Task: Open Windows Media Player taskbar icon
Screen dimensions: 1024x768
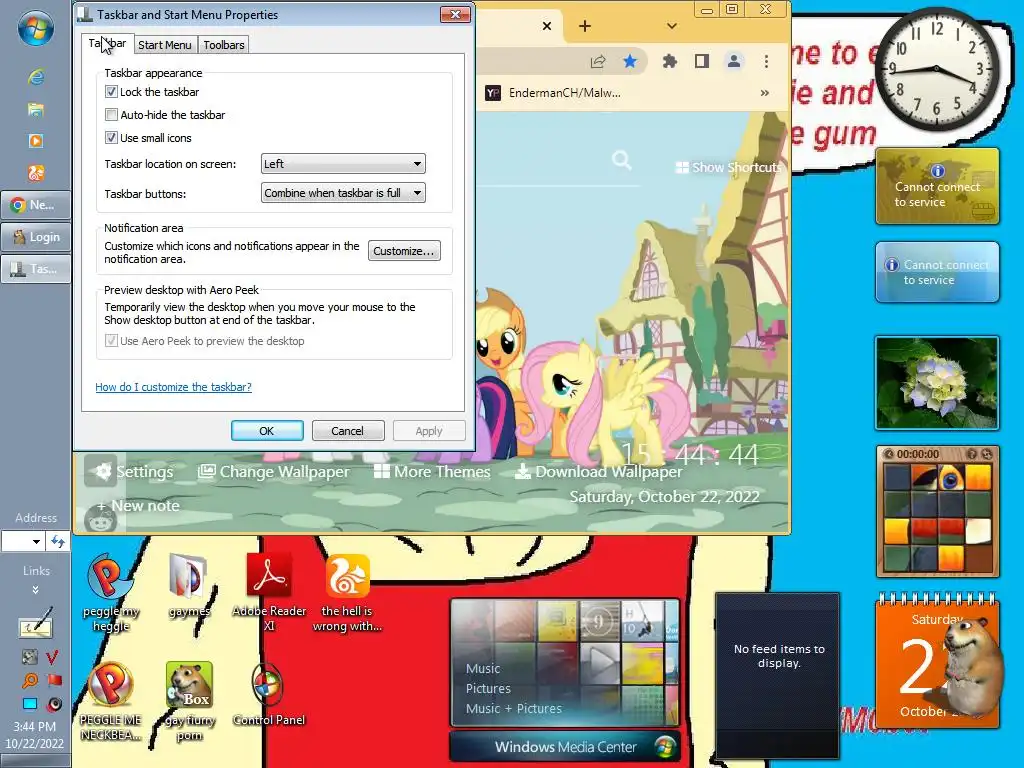Action: (x=35, y=141)
